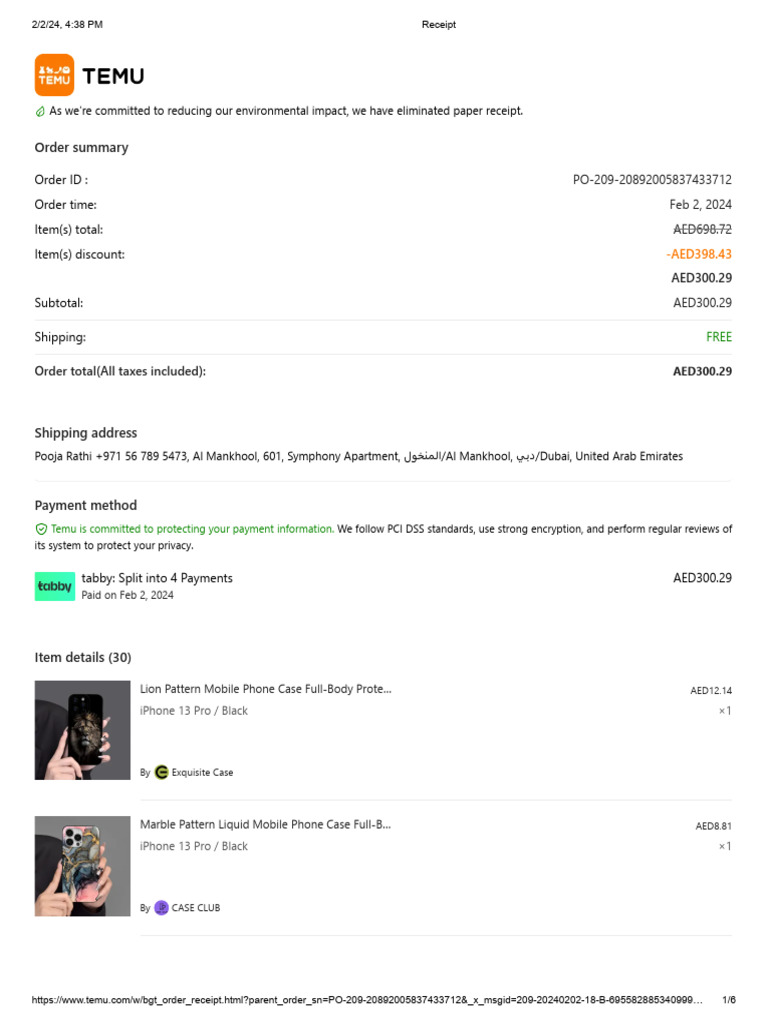This screenshot has height=1024, width=768.
Task: Open the Lion Pattern Mobile Phone Case title
Action: [265, 689]
